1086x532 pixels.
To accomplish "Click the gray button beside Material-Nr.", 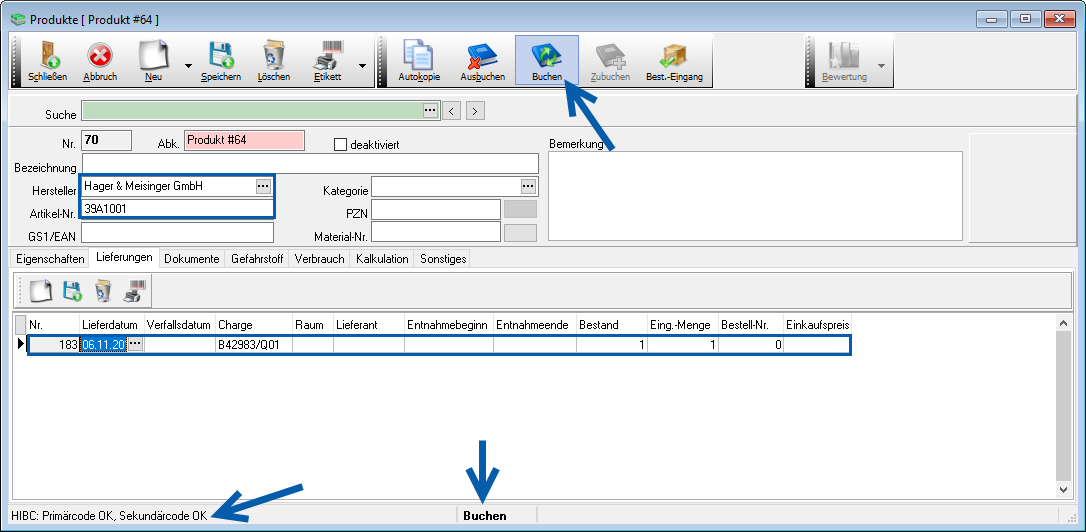I will point(520,233).
